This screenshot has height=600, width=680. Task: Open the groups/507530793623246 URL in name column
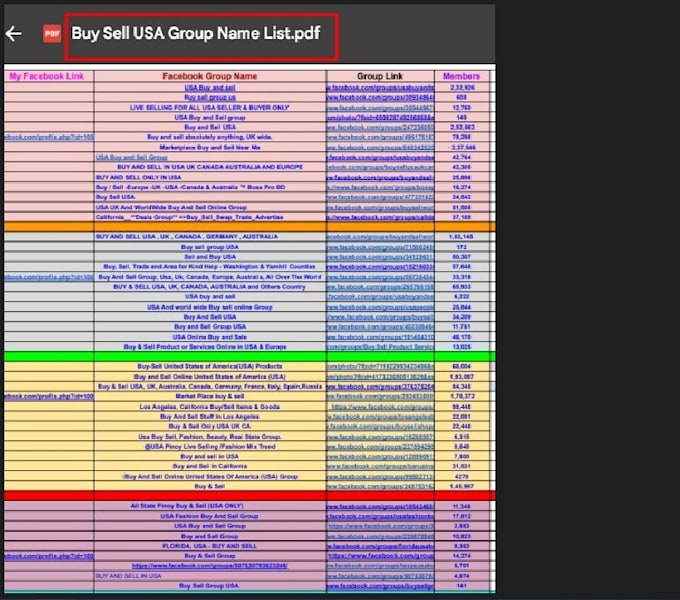click(x=209, y=566)
